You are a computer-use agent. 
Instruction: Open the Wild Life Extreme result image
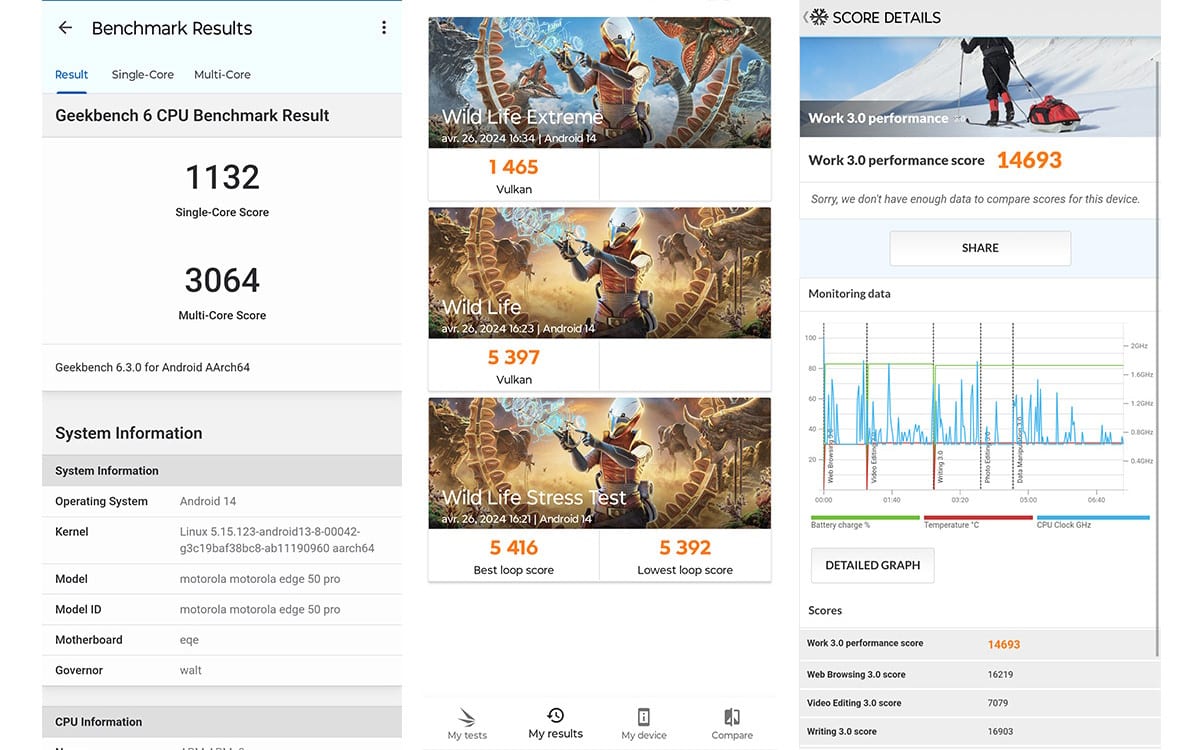coord(600,83)
